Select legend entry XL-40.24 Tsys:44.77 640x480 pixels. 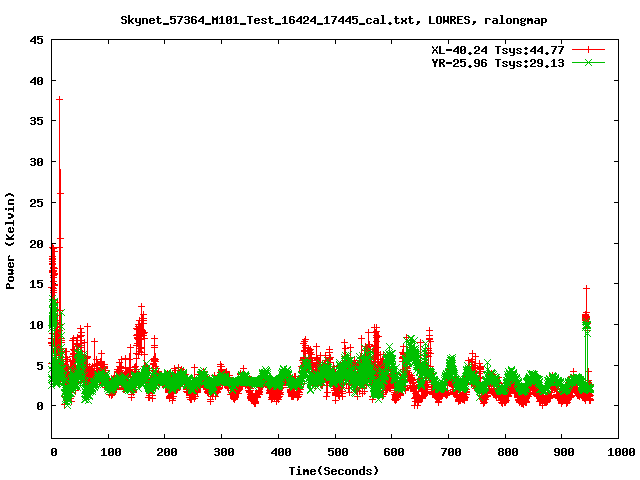pyautogui.click(x=498, y=50)
